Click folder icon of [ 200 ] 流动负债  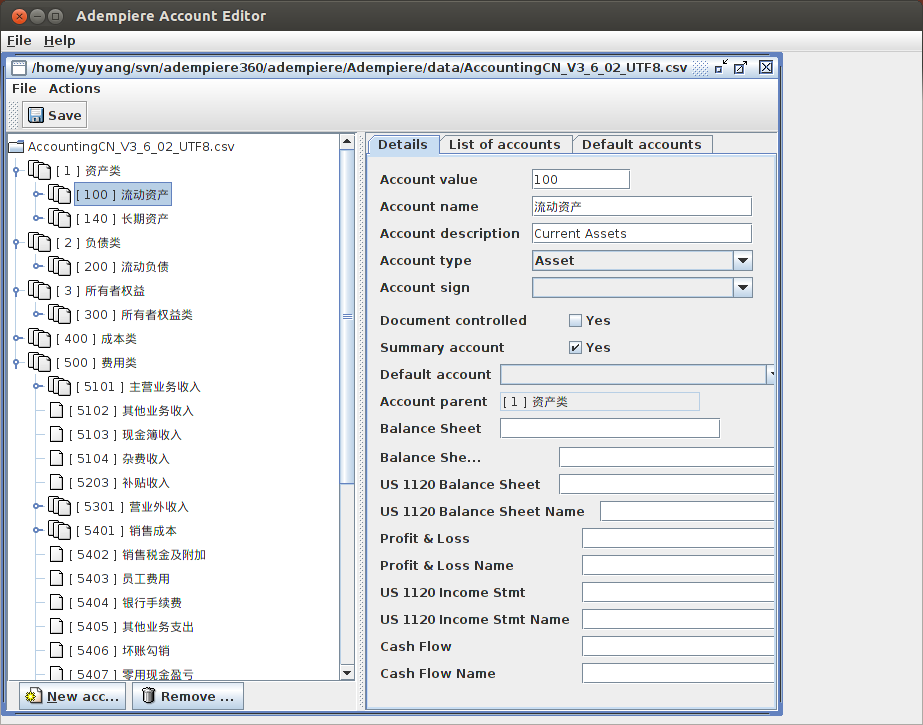coord(59,266)
